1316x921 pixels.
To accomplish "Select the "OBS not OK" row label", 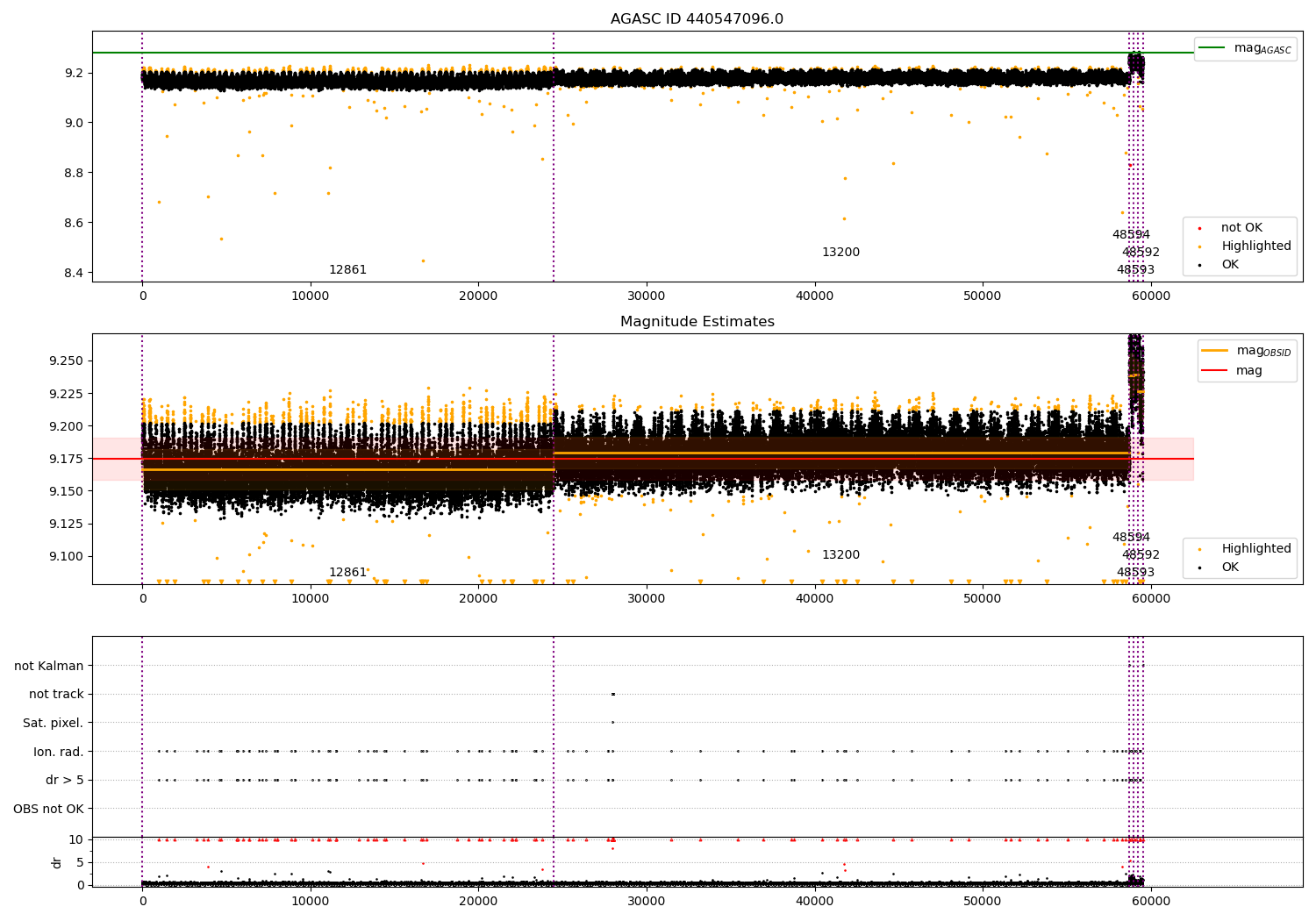I will pyautogui.click(x=48, y=809).
